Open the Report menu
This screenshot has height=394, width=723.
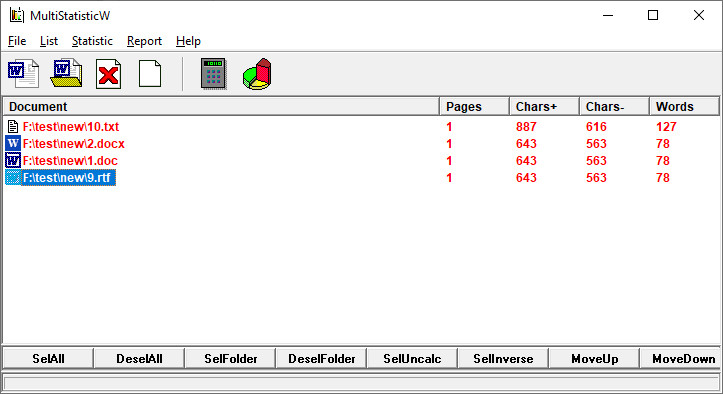[144, 41]
